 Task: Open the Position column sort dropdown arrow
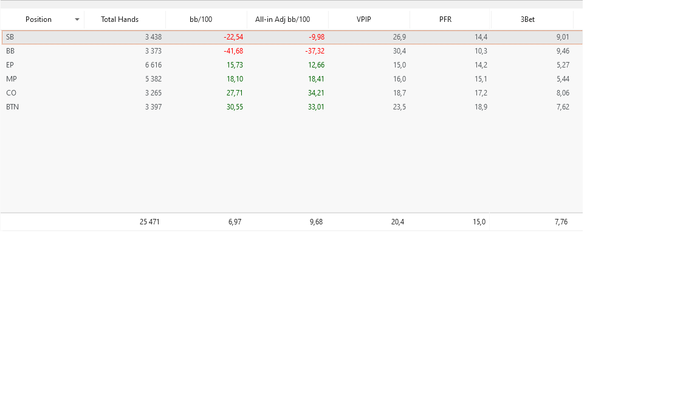click(x=77, y=20)
